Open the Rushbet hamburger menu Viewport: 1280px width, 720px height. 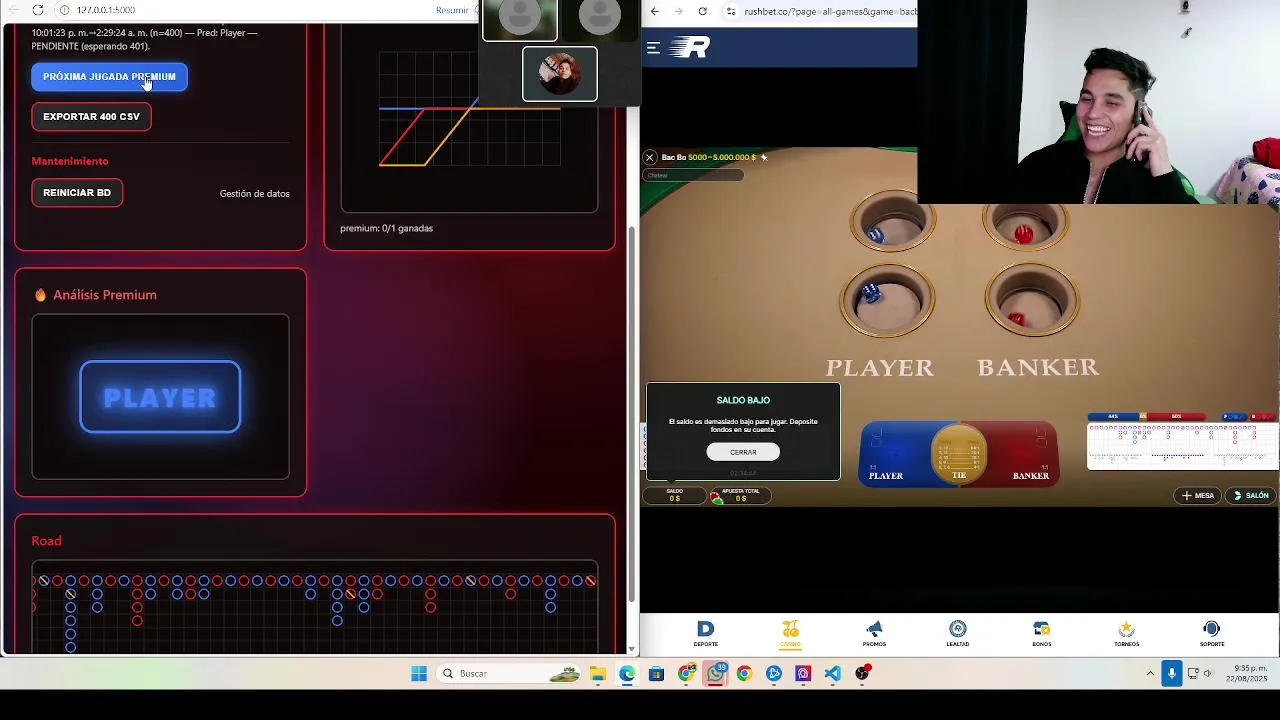click(653, 47)
